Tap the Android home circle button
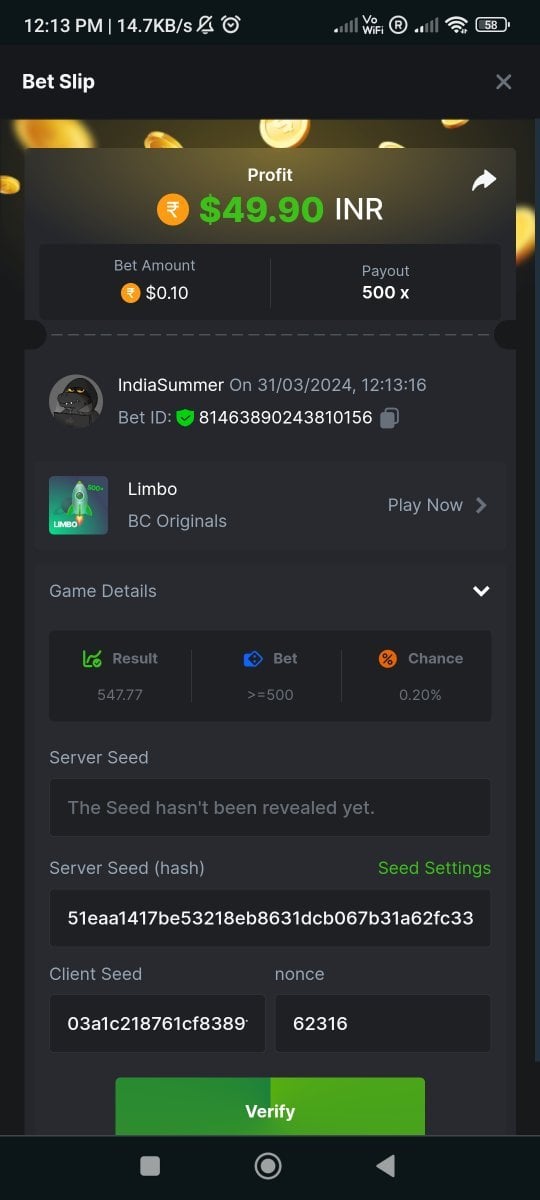 [267, 1165]
